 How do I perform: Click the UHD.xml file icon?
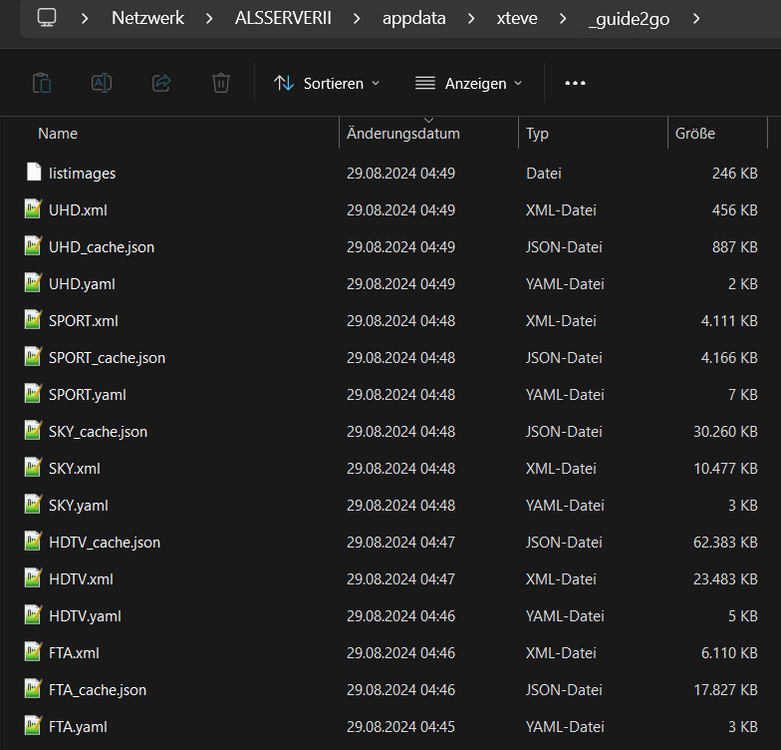click(33, 209)
